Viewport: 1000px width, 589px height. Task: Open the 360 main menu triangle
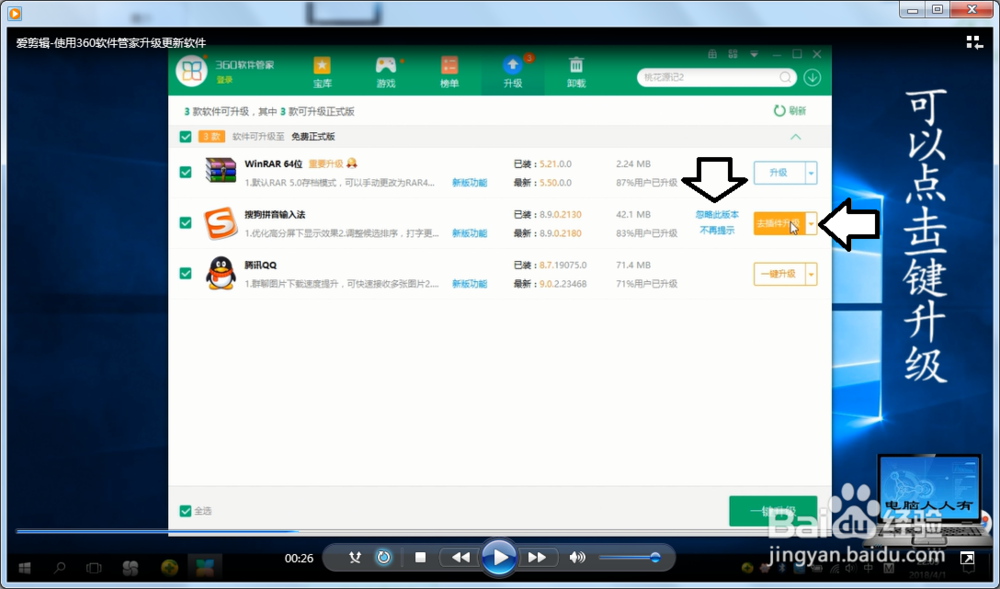tap(754, 54)
